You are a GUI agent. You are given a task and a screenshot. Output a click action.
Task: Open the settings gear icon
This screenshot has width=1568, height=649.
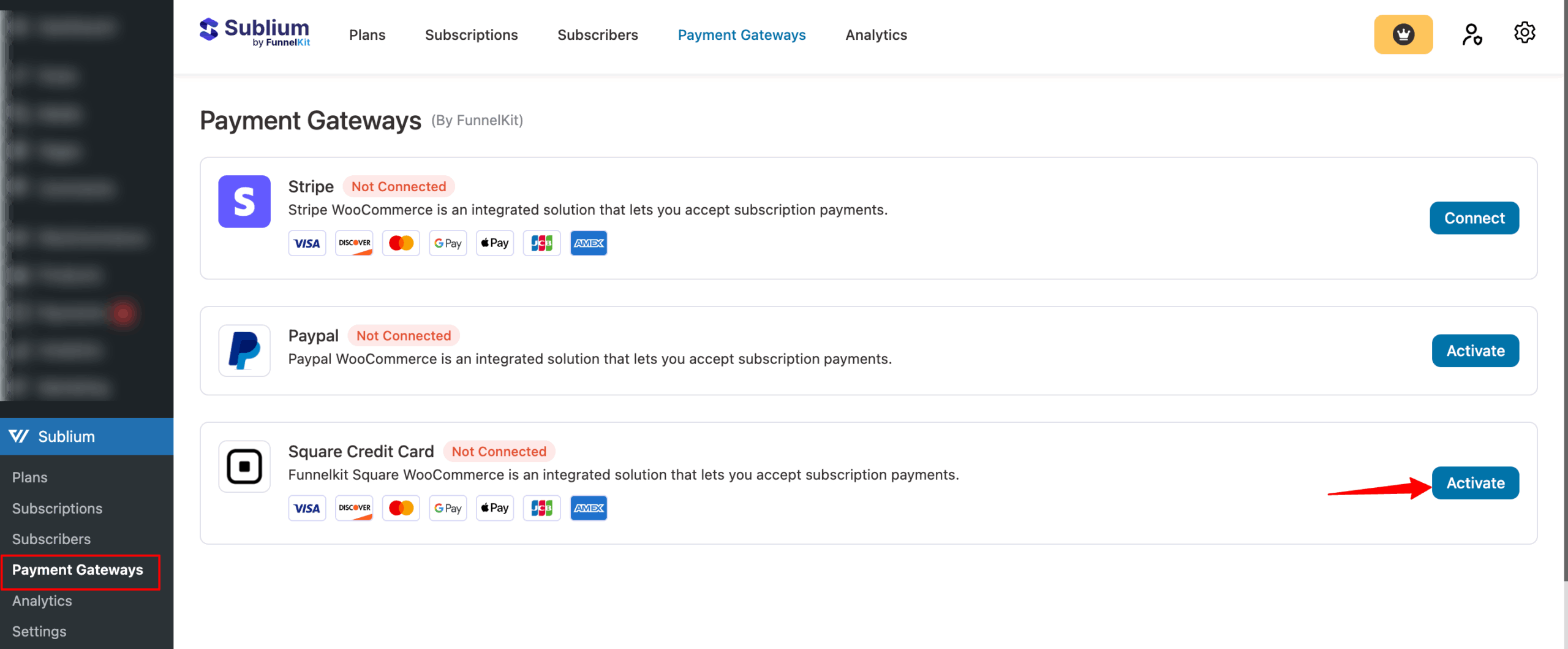tap(1524, 32)
